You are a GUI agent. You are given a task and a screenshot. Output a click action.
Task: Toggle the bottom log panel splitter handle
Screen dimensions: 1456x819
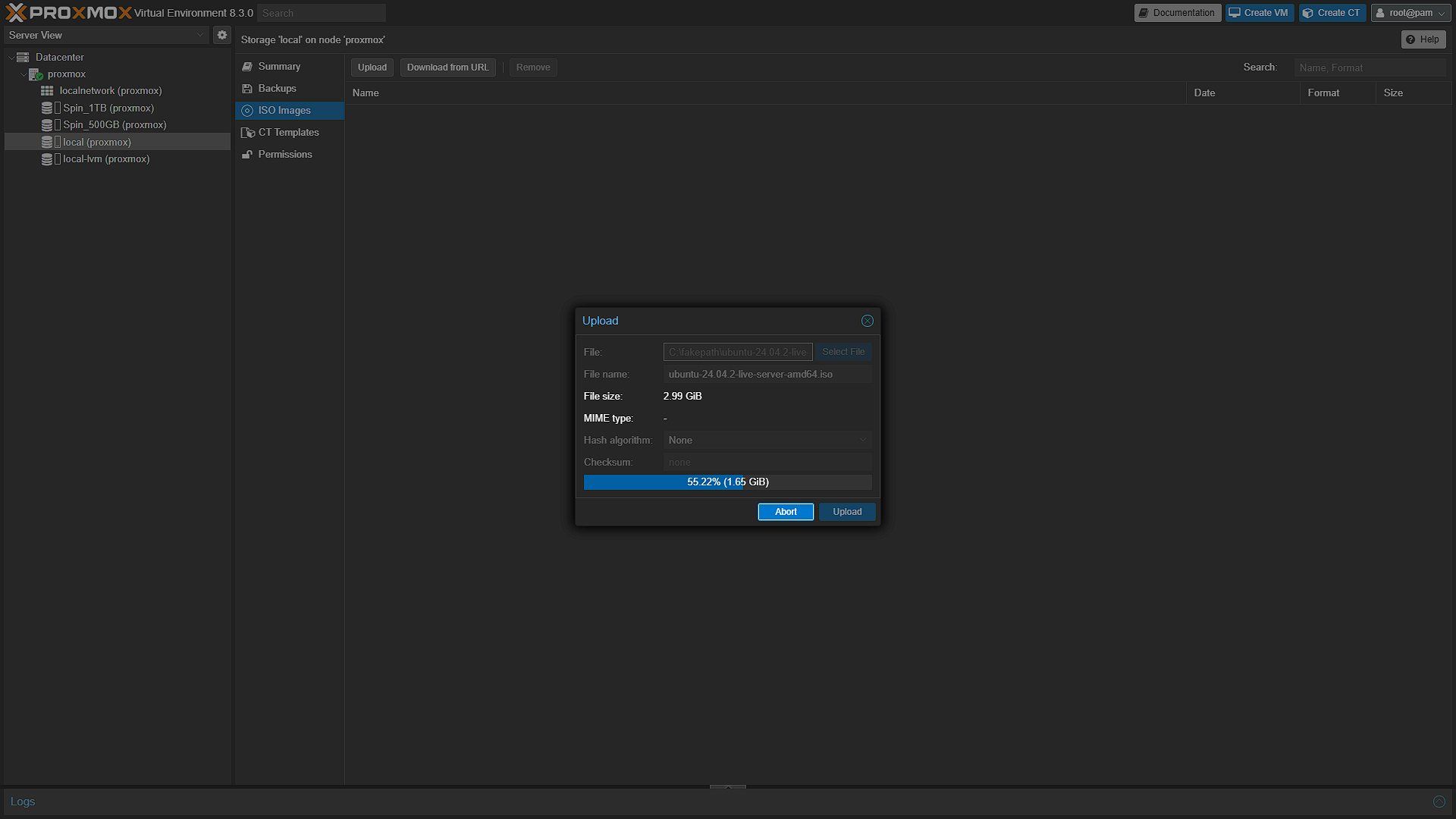(x=728, y=787)
